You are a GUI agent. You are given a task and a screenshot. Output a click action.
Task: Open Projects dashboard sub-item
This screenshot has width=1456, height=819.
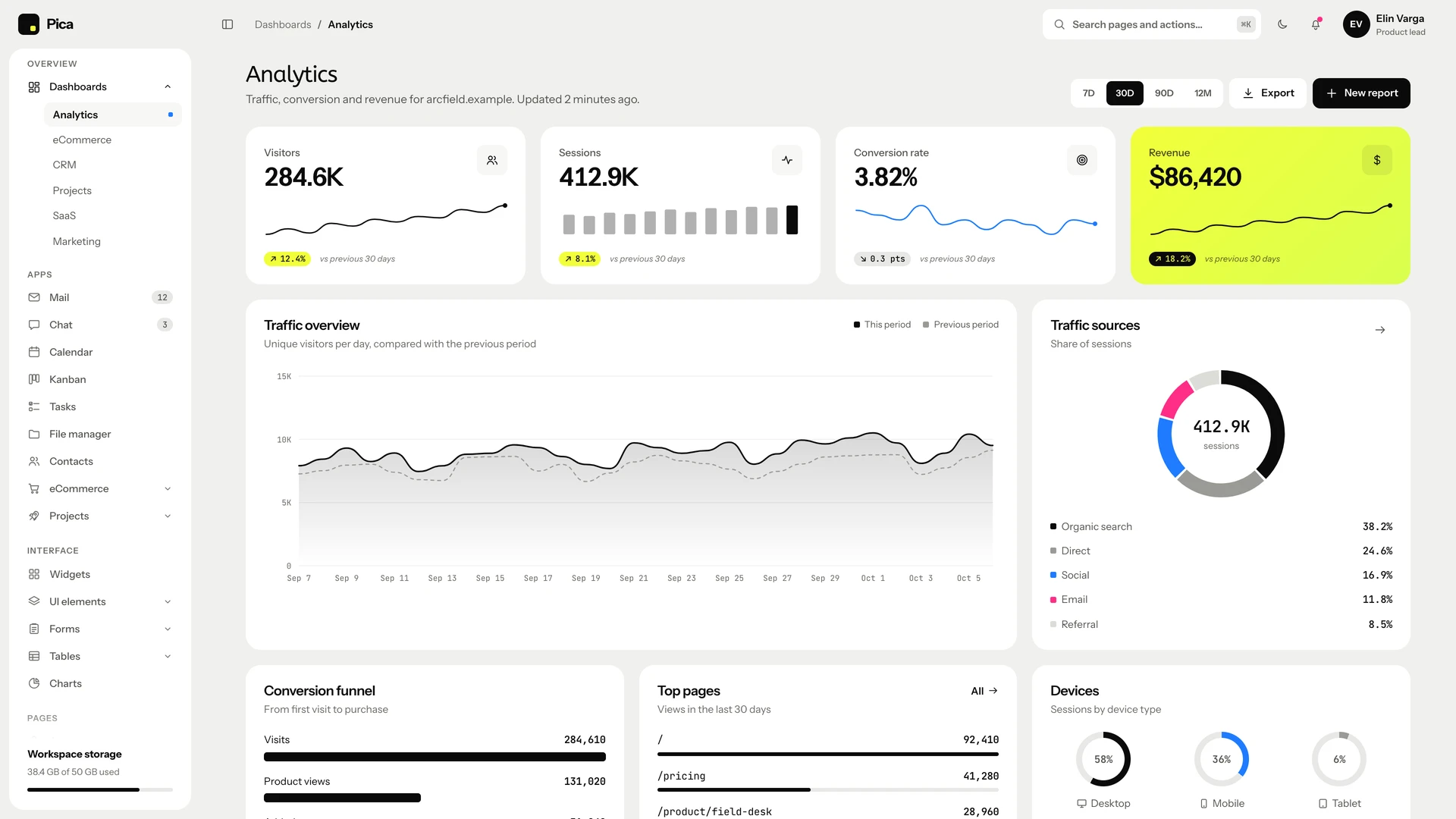point(113,190)
